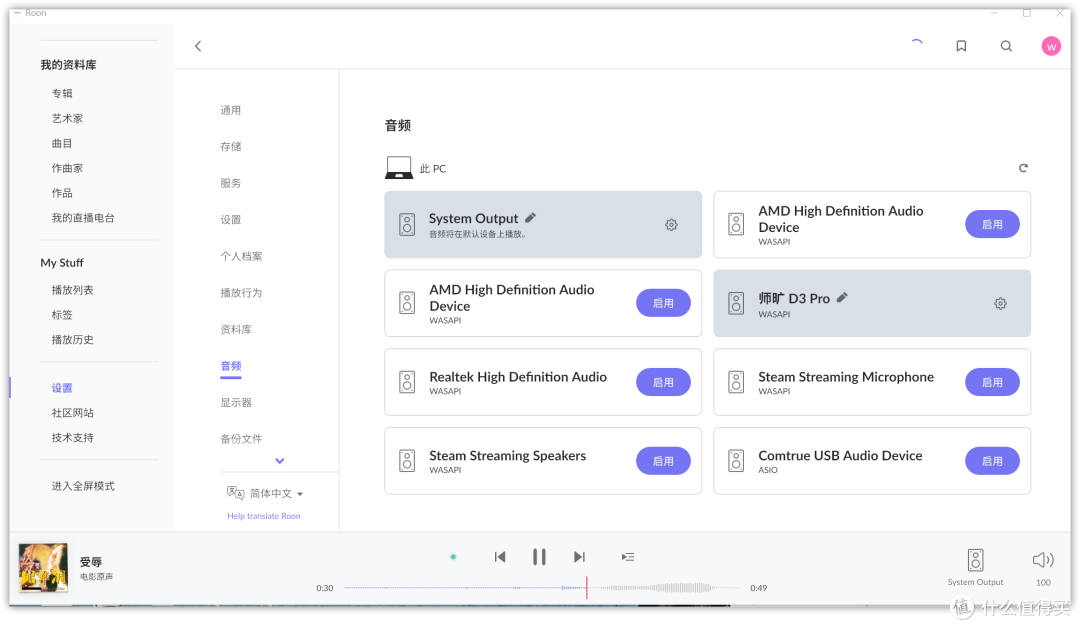1080x630 pixels.
Task: Edit System Output name with pencil icon
Action: [530, 218]
